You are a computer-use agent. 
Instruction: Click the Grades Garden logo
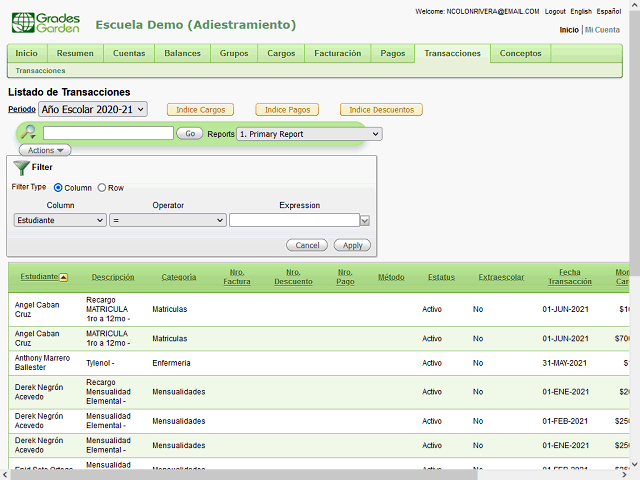(45, 23)
